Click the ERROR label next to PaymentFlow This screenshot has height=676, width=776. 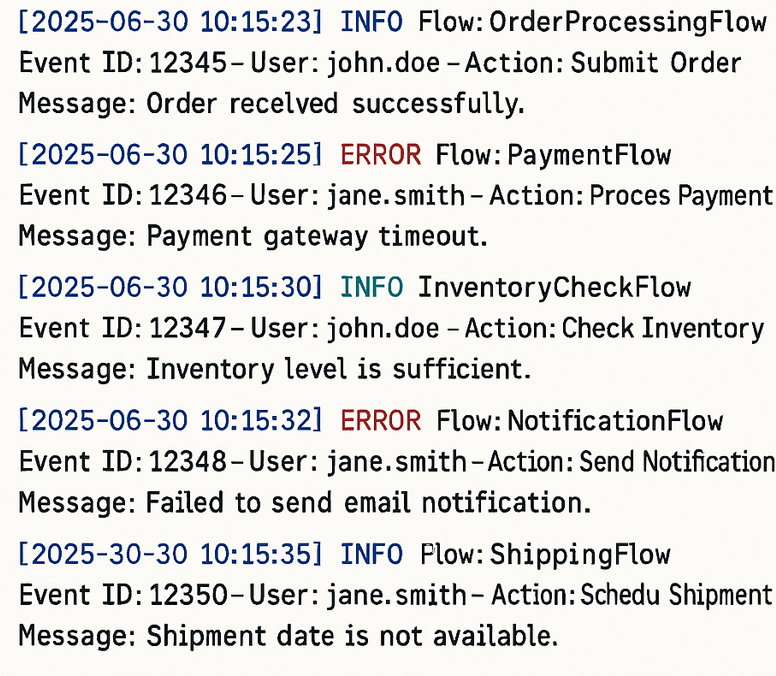[380, 155]
